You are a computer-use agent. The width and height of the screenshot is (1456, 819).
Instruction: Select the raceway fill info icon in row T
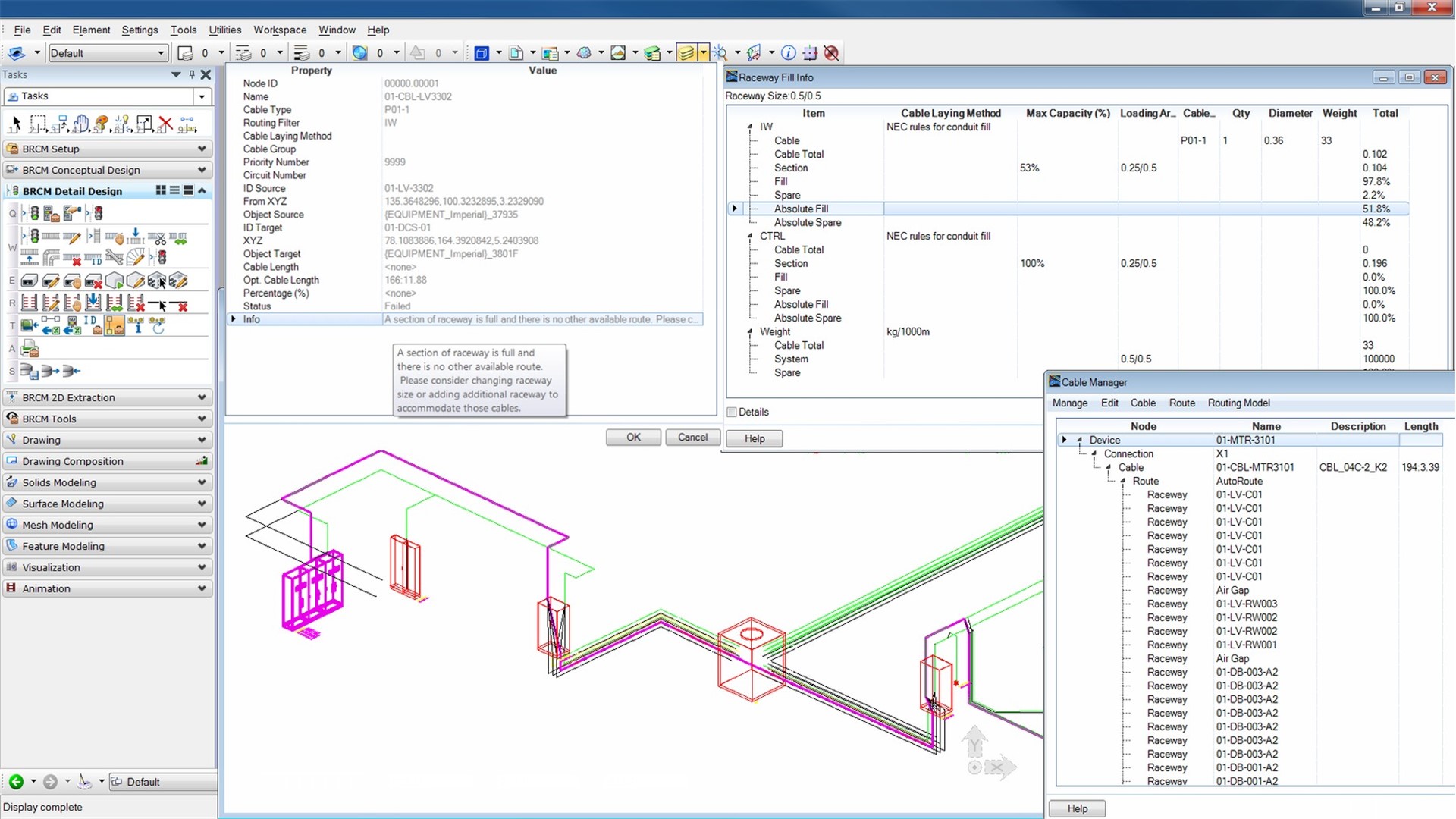point(136,326)
